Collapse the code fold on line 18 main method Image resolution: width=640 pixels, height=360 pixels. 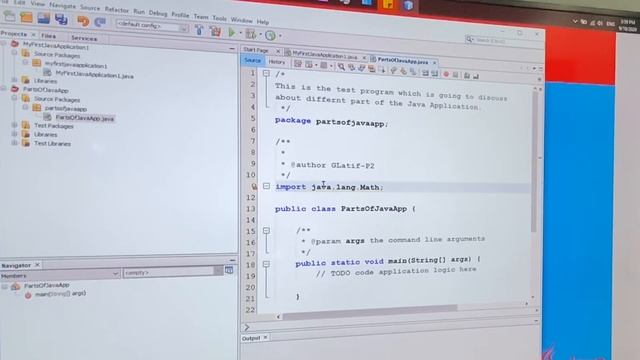tap(266, 264)
